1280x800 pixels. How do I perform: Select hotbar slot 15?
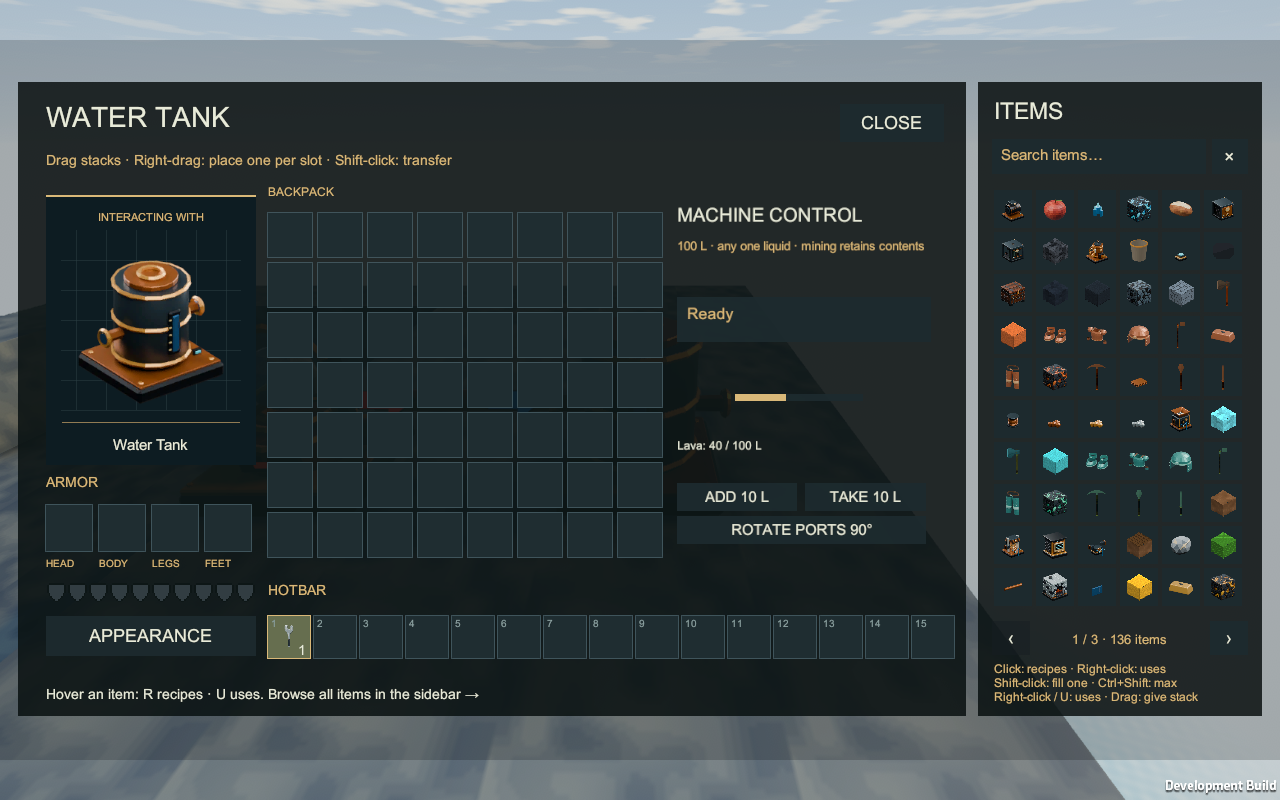(933, 637)
